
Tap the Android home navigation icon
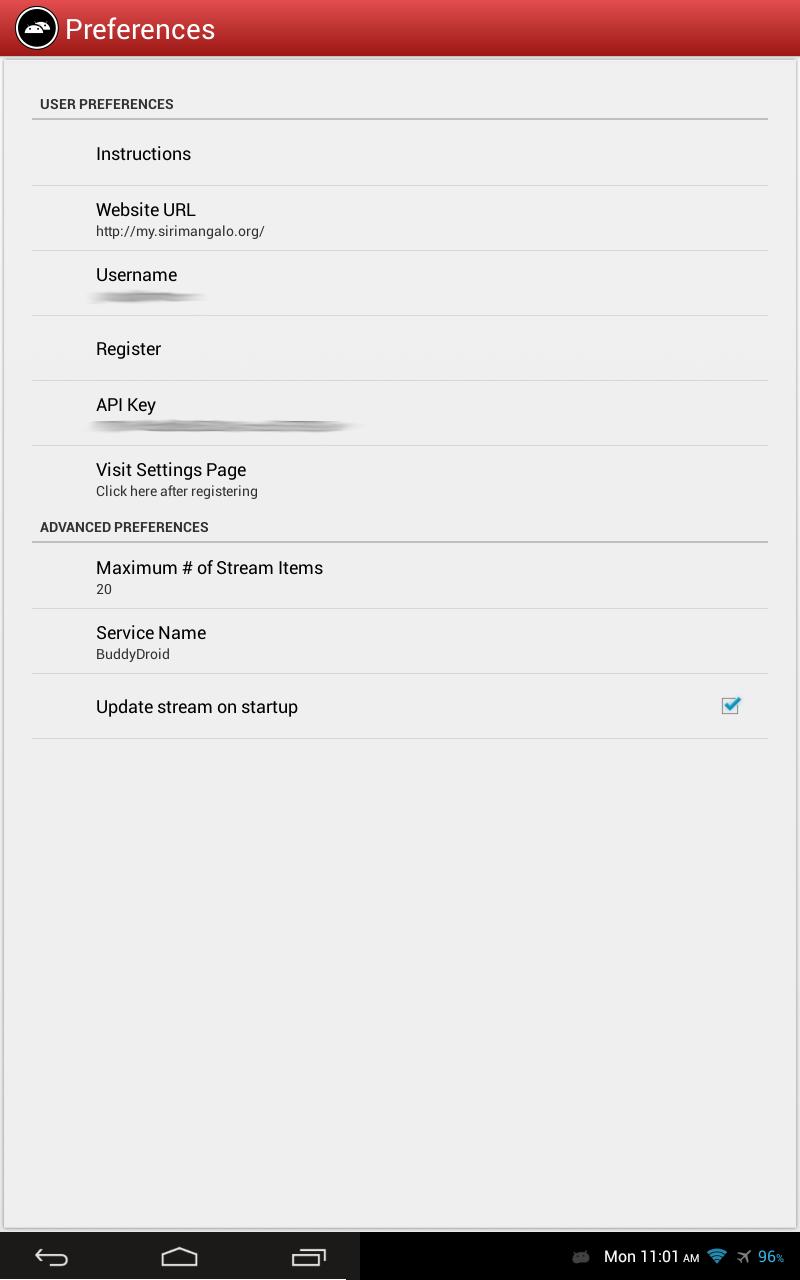point(180,1257)
